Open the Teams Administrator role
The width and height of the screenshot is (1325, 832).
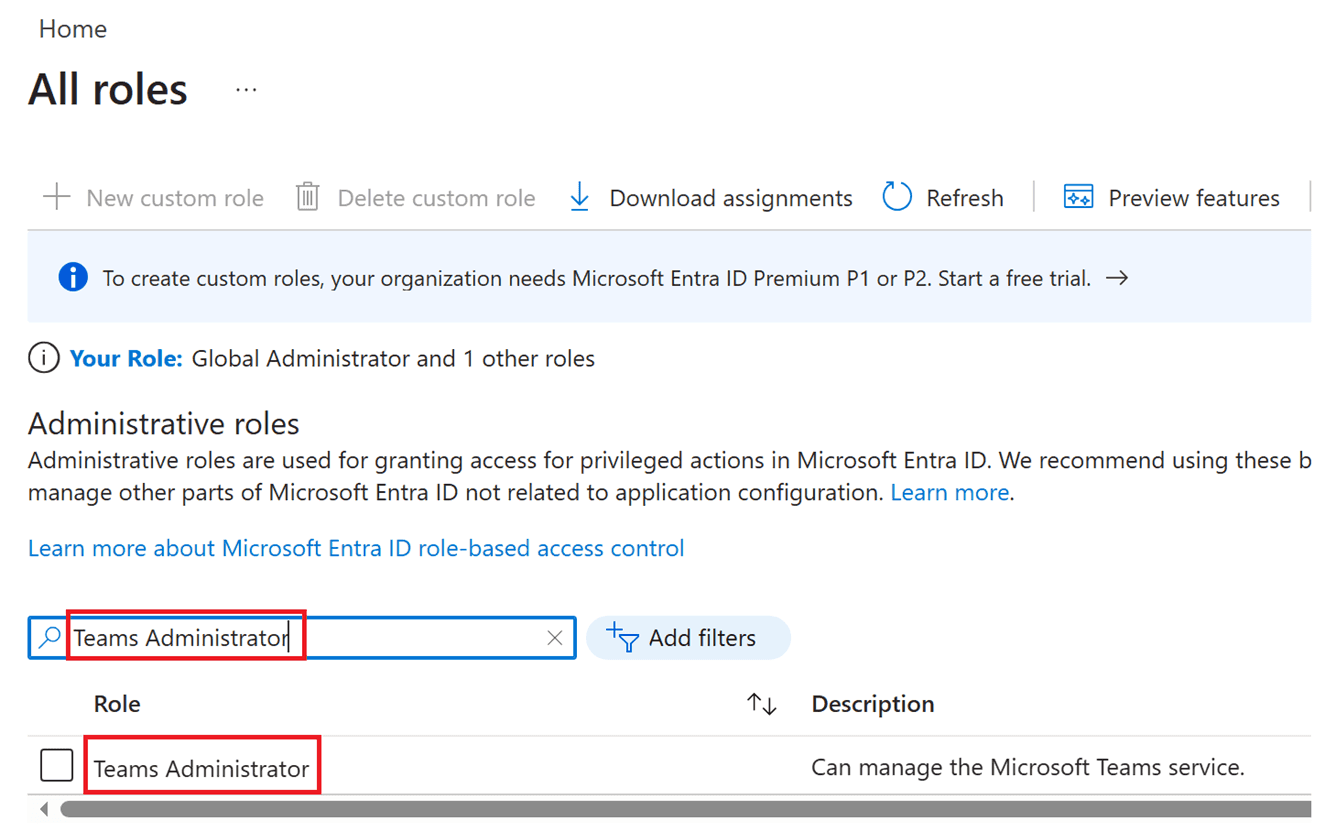pyautogui.click(x=201, y=768)
